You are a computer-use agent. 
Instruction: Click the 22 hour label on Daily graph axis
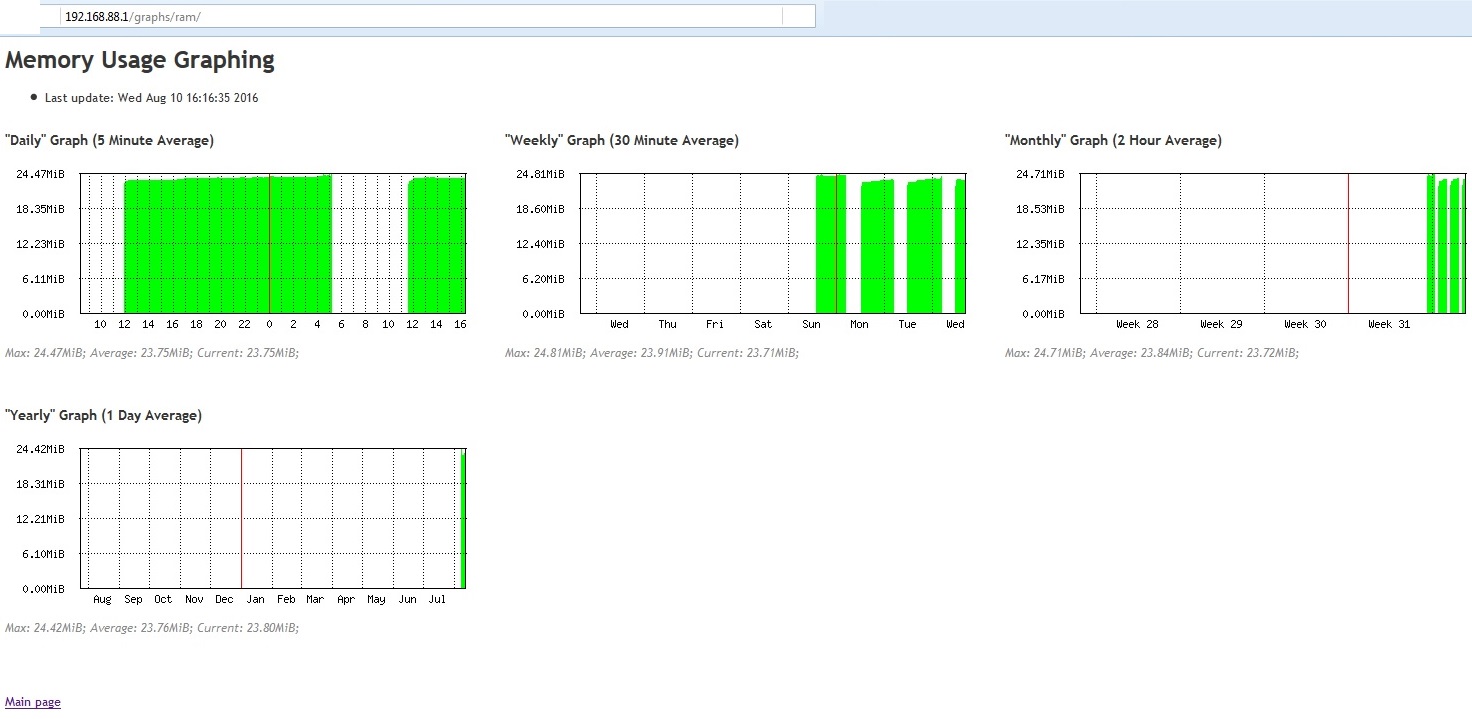245,324
